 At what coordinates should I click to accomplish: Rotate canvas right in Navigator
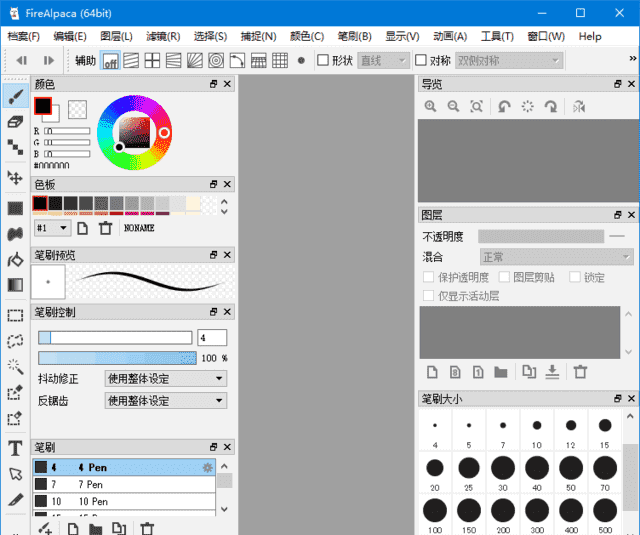click(x=551, y=107)
